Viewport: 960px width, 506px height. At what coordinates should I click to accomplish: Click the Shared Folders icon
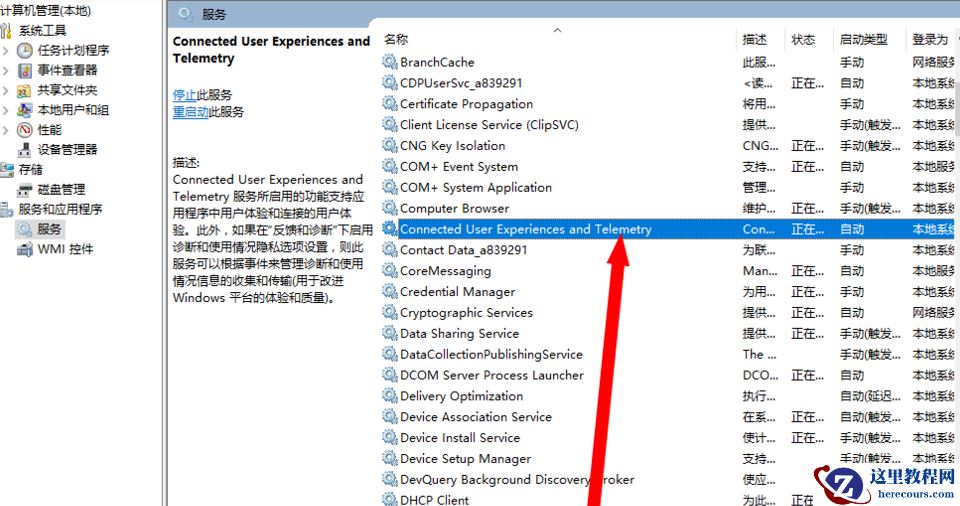click(x=24, y=91)
